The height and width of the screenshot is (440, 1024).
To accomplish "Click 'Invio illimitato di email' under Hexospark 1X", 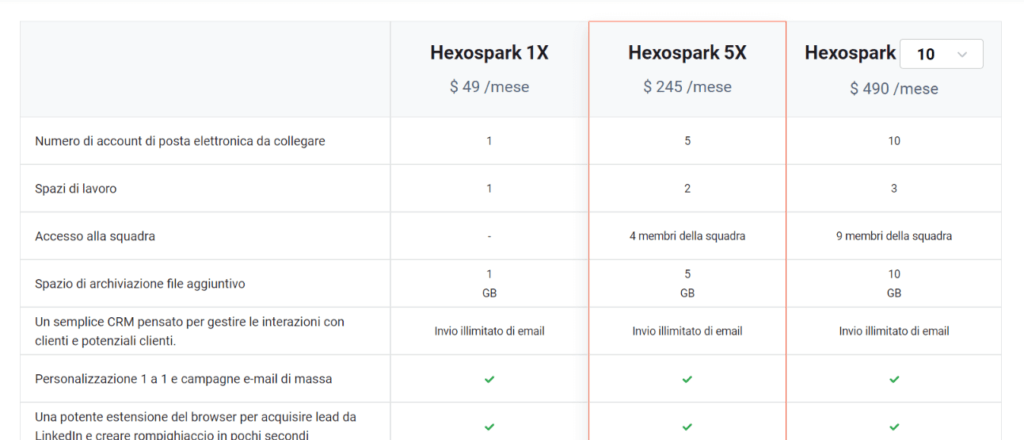I will point(489,332).
